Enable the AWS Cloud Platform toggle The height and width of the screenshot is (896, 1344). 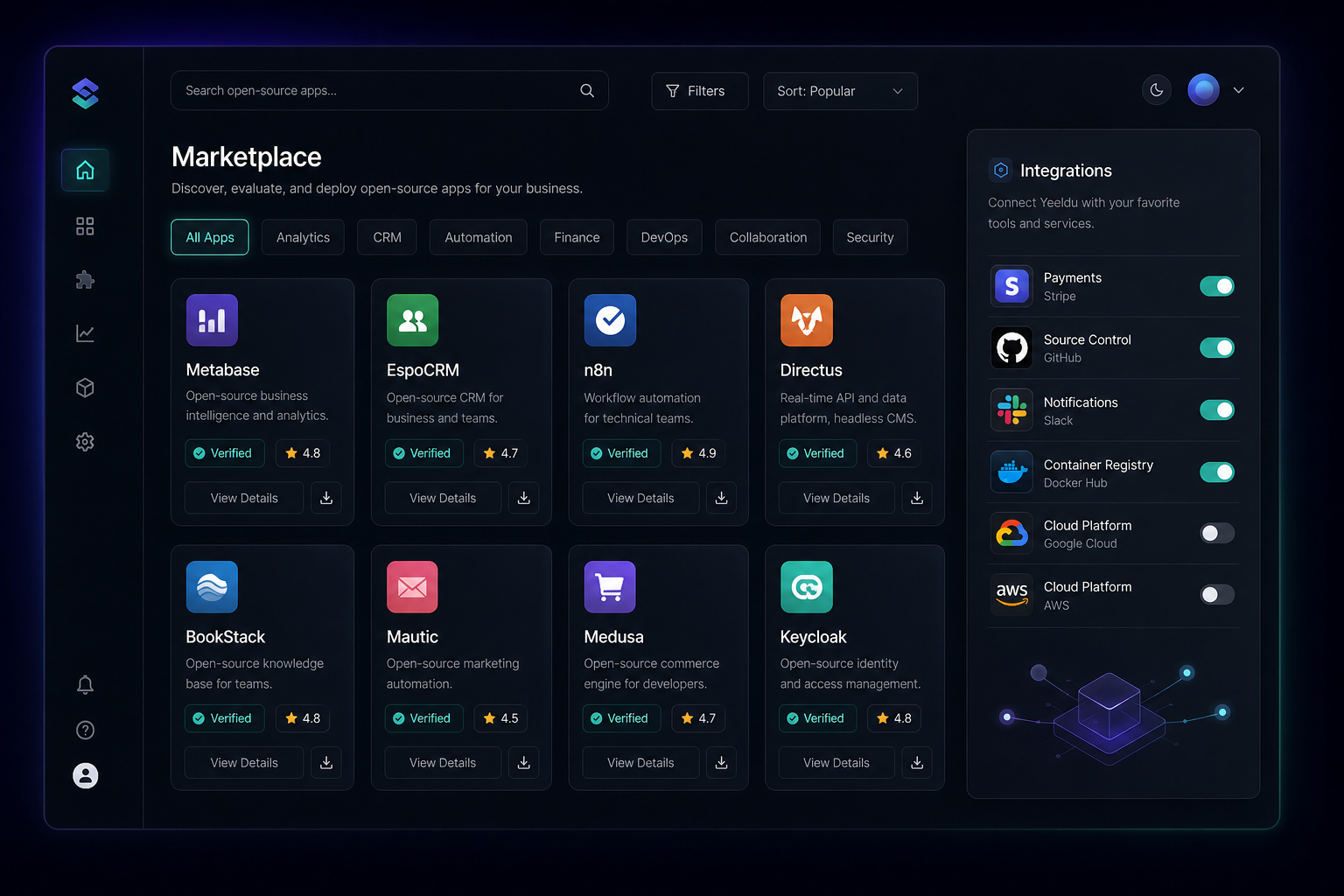[1217, 595]
